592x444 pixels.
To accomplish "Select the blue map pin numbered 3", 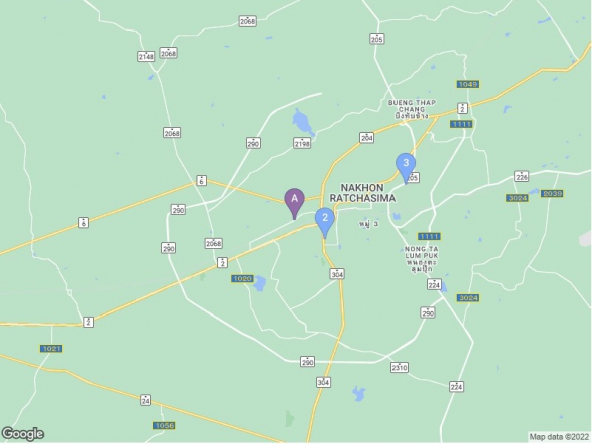I will click(406, 168).
